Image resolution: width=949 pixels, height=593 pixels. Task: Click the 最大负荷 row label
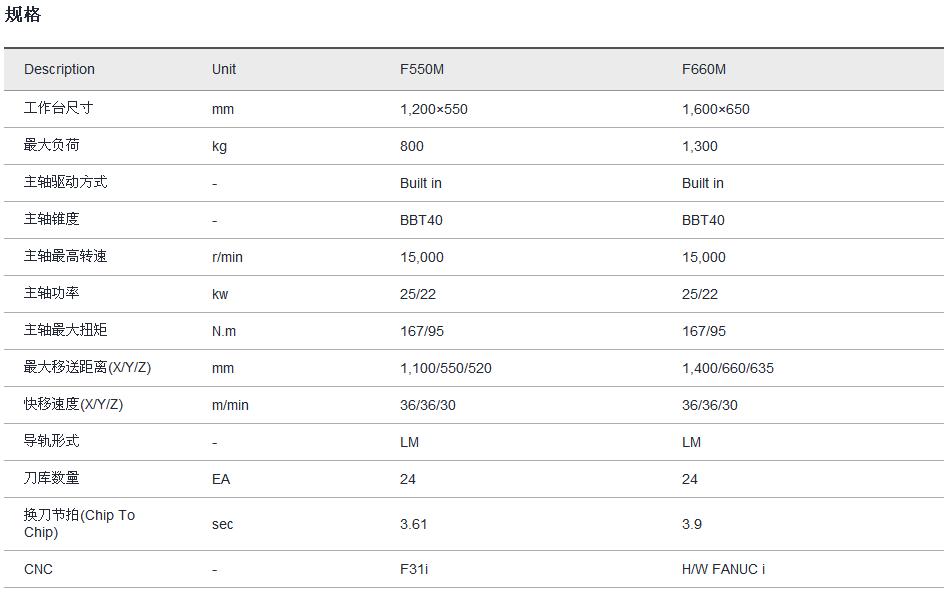coord(51,145)
